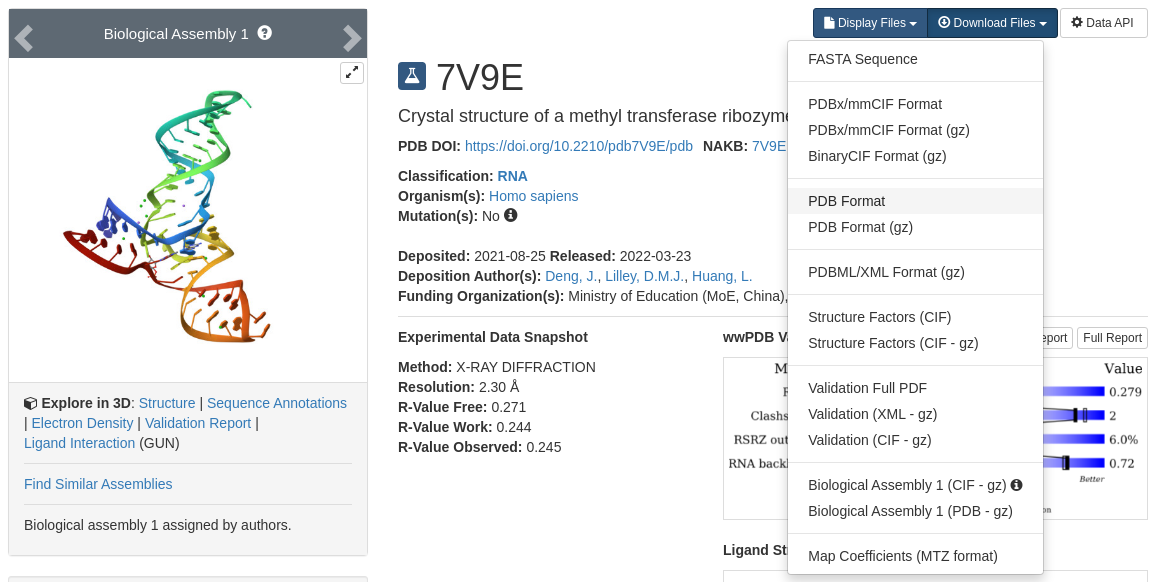The height and width of the screenshot is (582, 1174).
Task: Go to the next biological assembly
Action: tap(352, 38)
